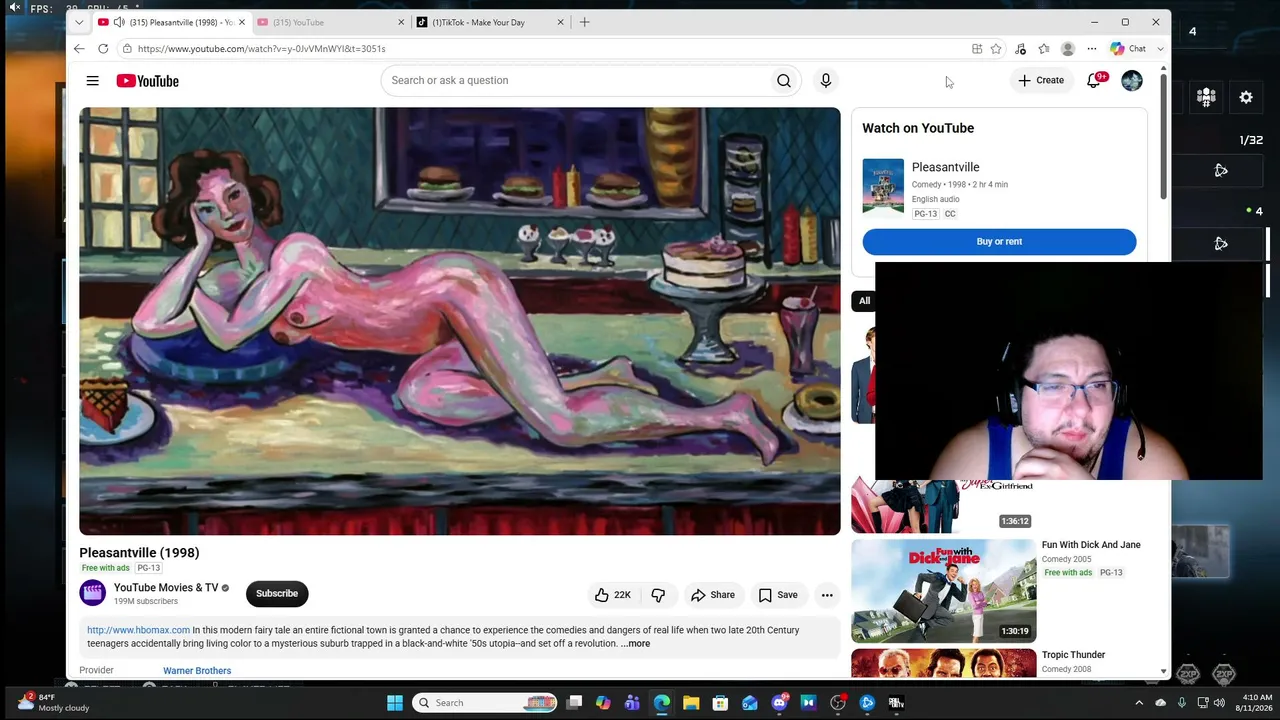Screen dimensions: 1280x720
Task: Open the YouTube guide hamburger menu
Action: click(92, 81)
